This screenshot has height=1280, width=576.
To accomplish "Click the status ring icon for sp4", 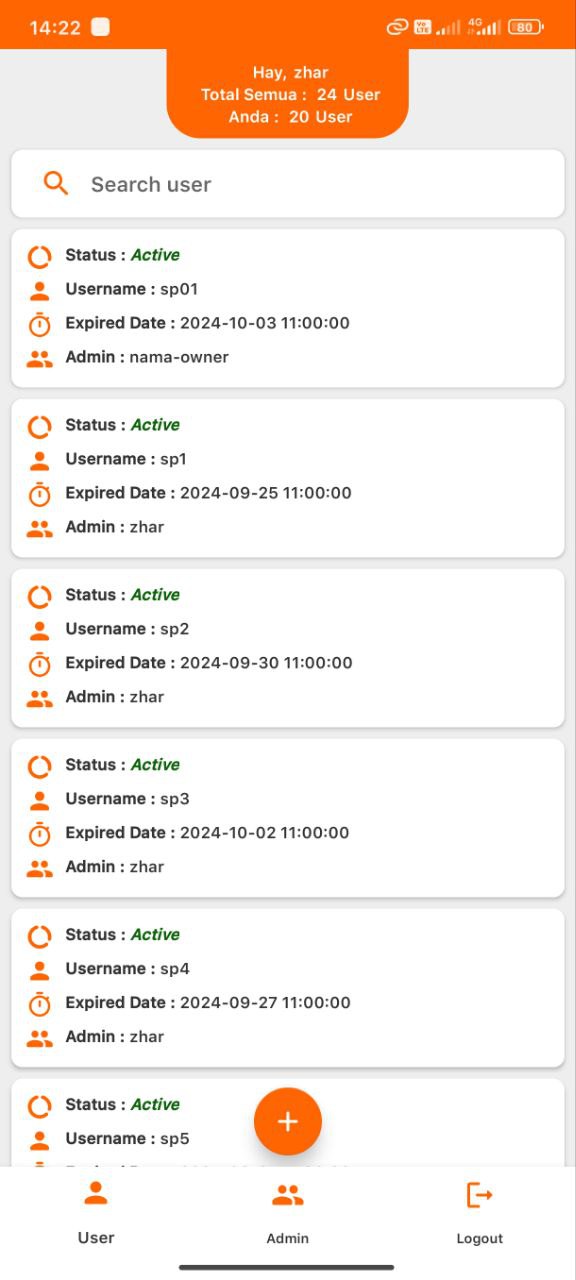I will pos(39,936).
